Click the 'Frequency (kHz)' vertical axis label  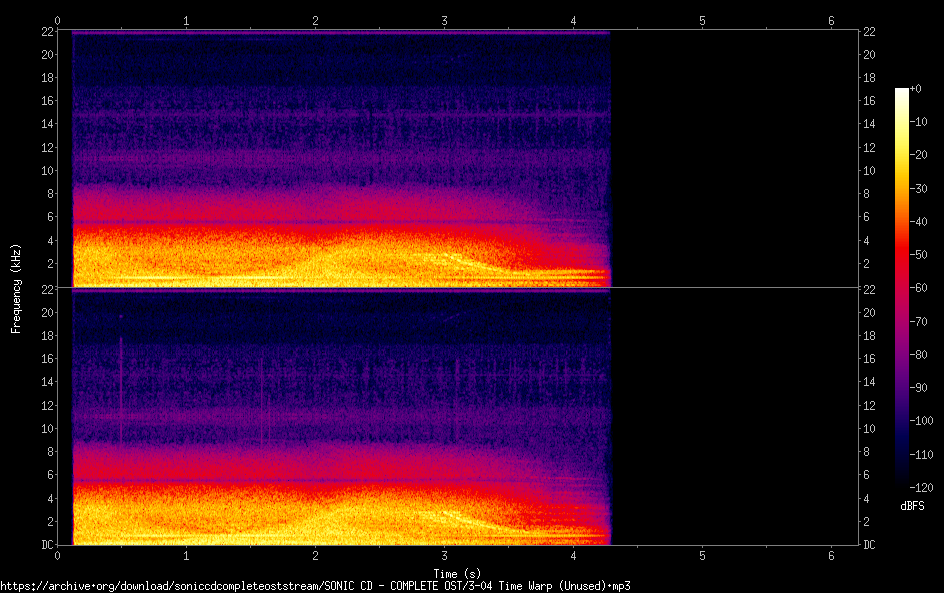16,288
